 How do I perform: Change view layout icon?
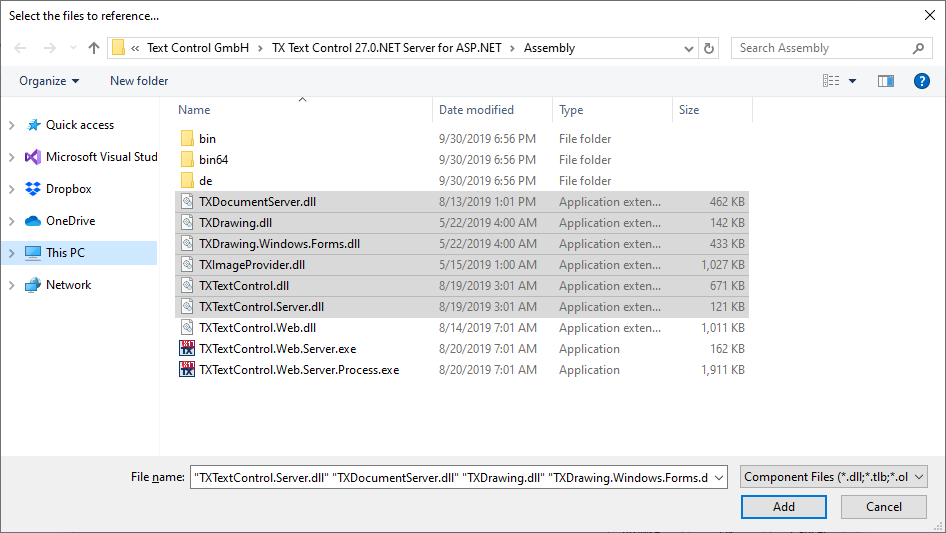[x=831, y=81]
